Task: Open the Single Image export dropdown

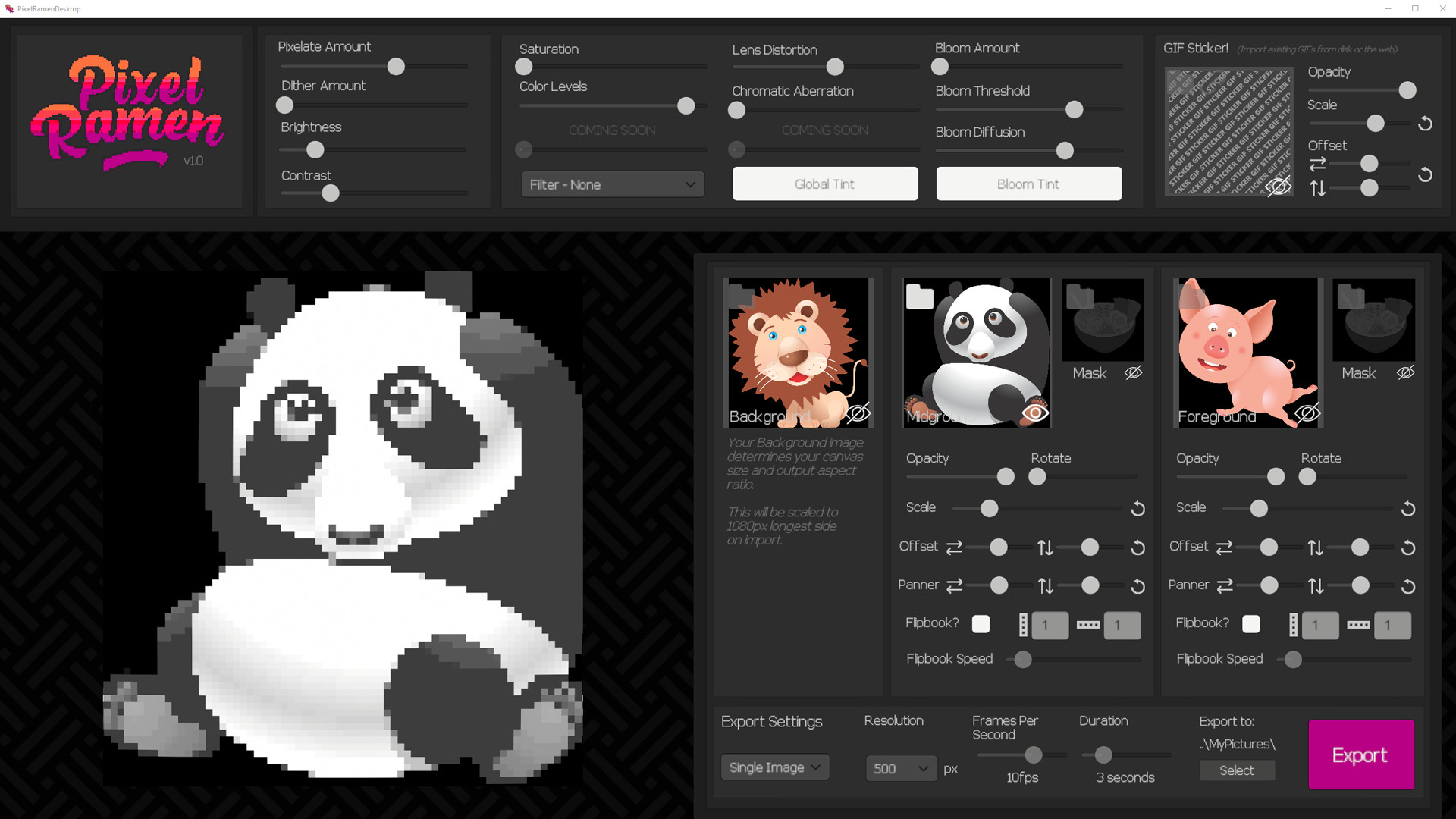Action: (x=774, y=767)
